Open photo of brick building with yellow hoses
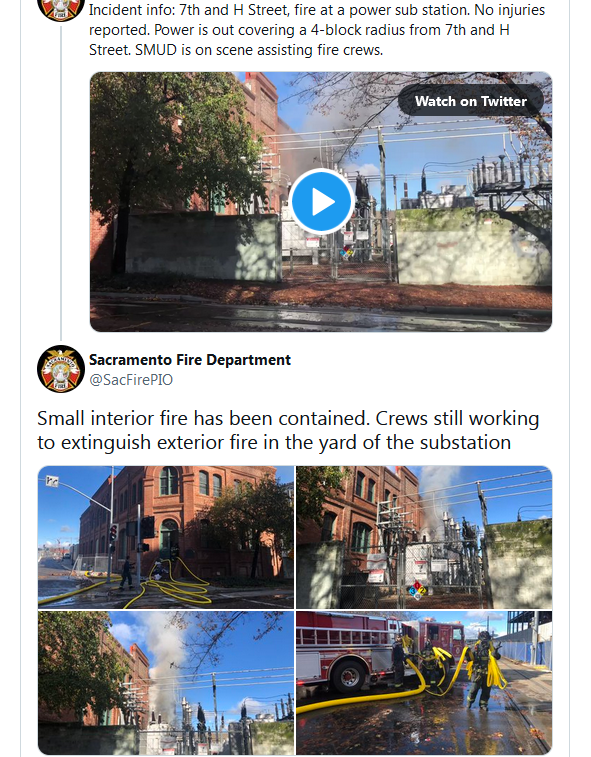 (166, 537)
